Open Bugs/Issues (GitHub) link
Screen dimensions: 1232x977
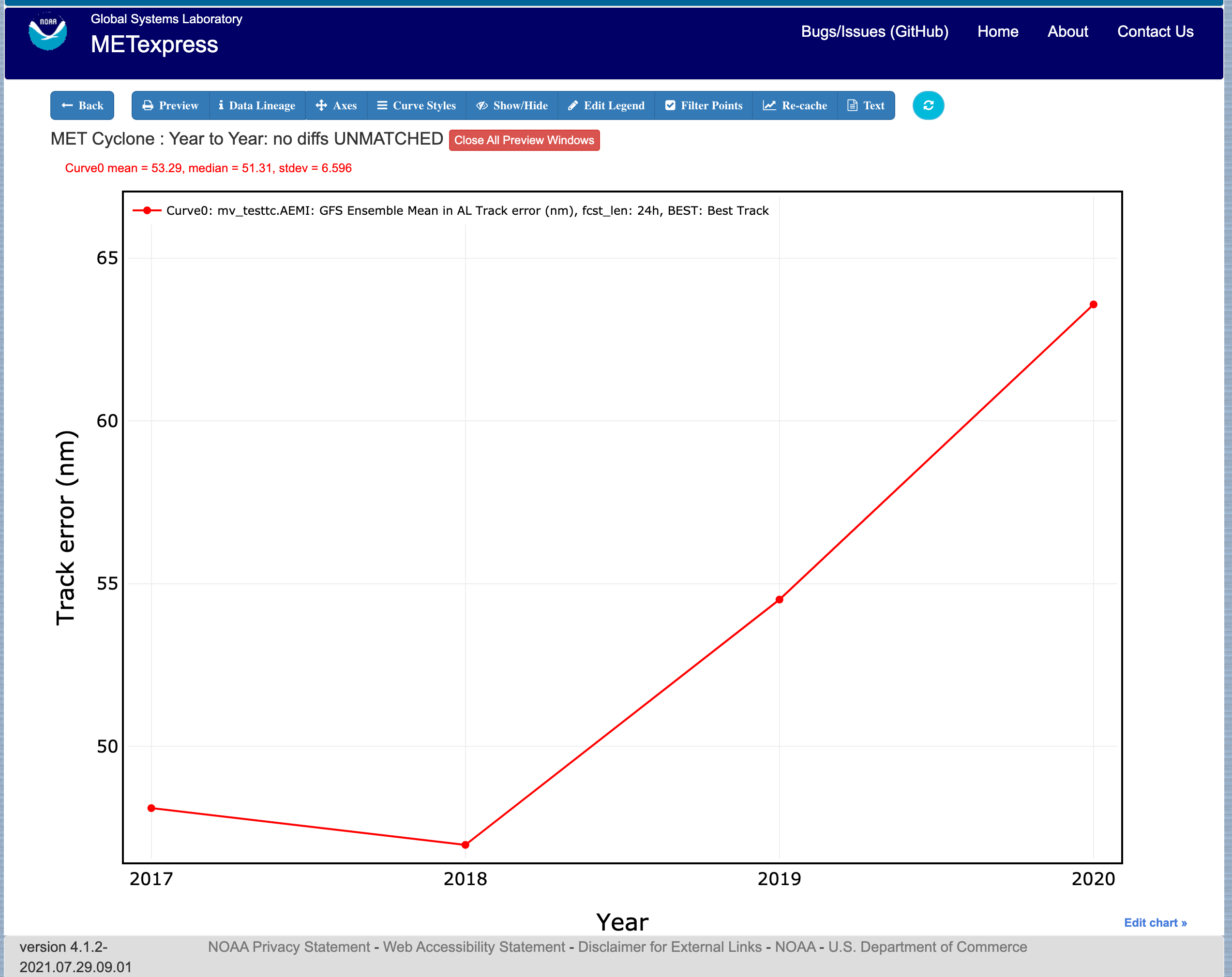click(874, 31)
